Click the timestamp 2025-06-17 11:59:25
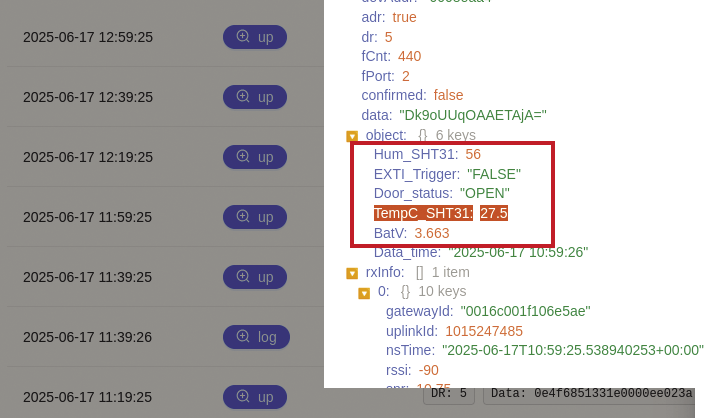The image size is (725, 418). pos(87,217)
